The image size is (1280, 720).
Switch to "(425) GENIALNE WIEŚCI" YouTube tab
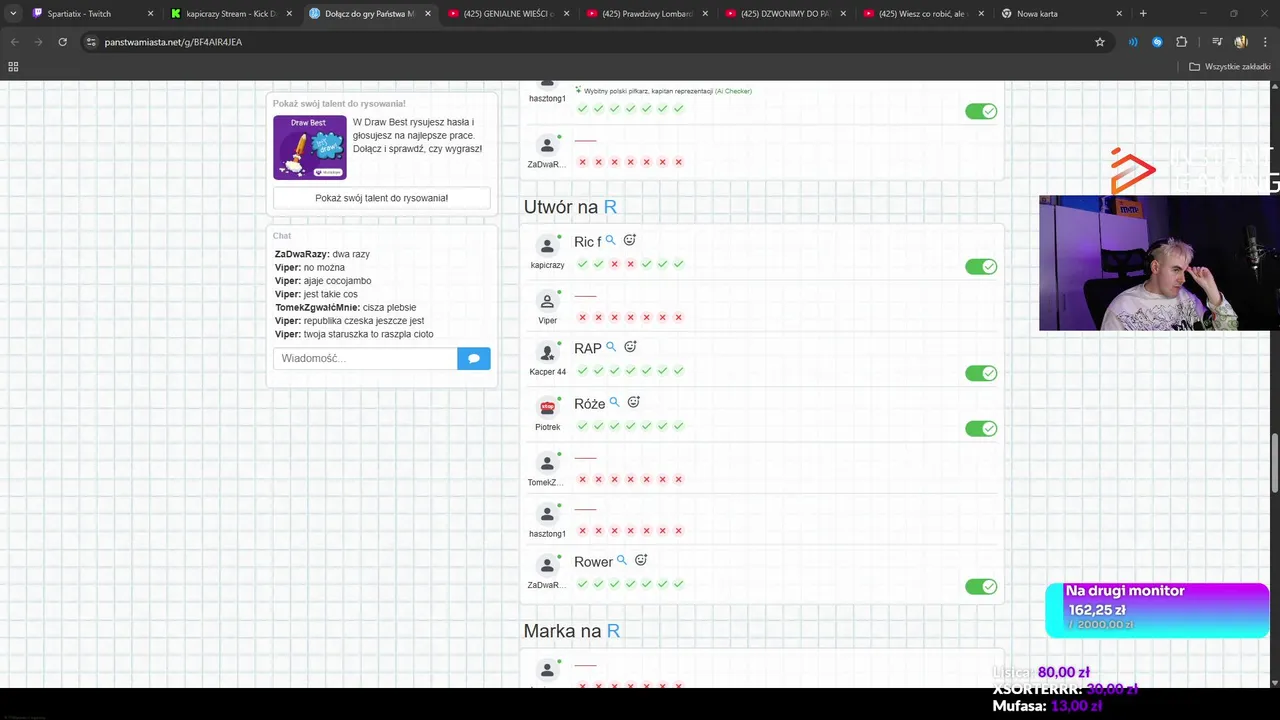(x=508, y=14)
